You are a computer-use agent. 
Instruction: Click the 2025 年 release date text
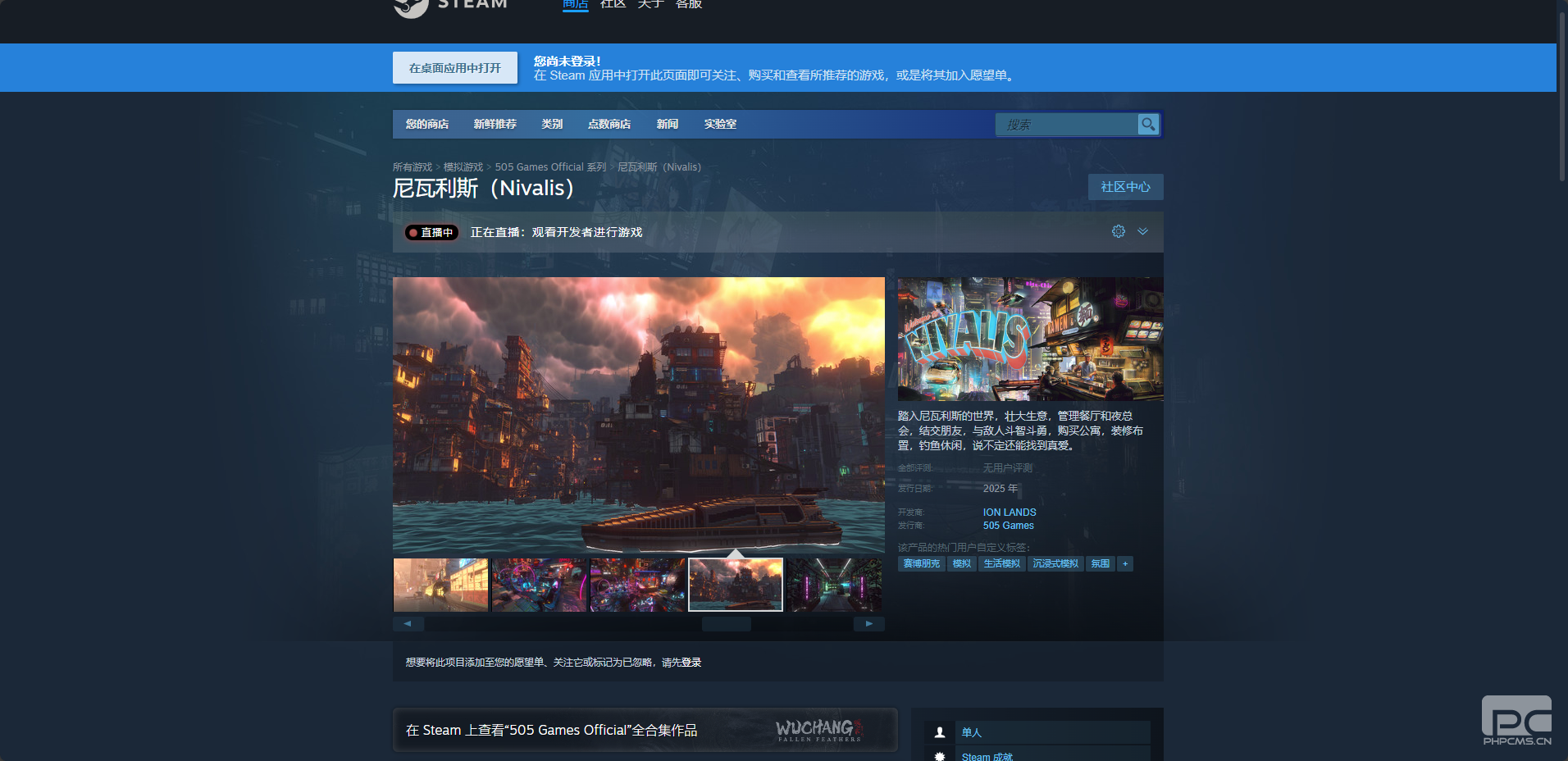1001,489
